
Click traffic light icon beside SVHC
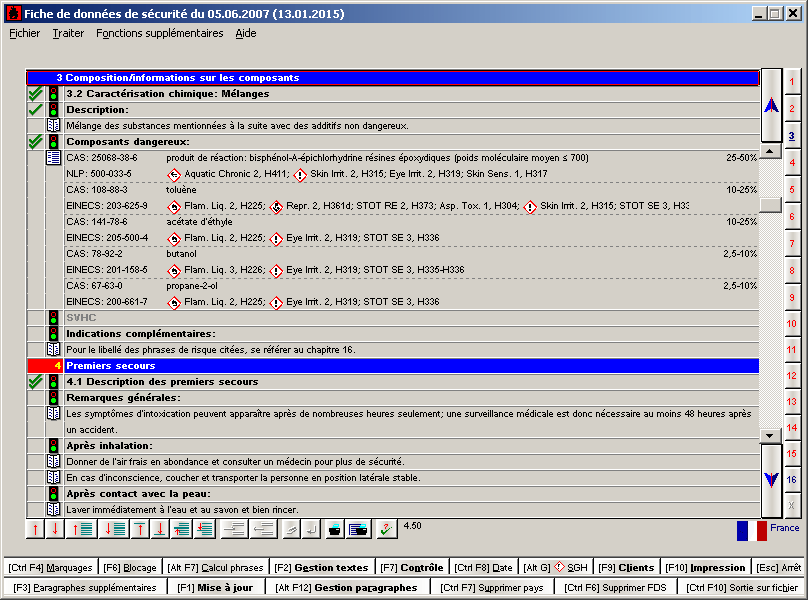[53, 318]
